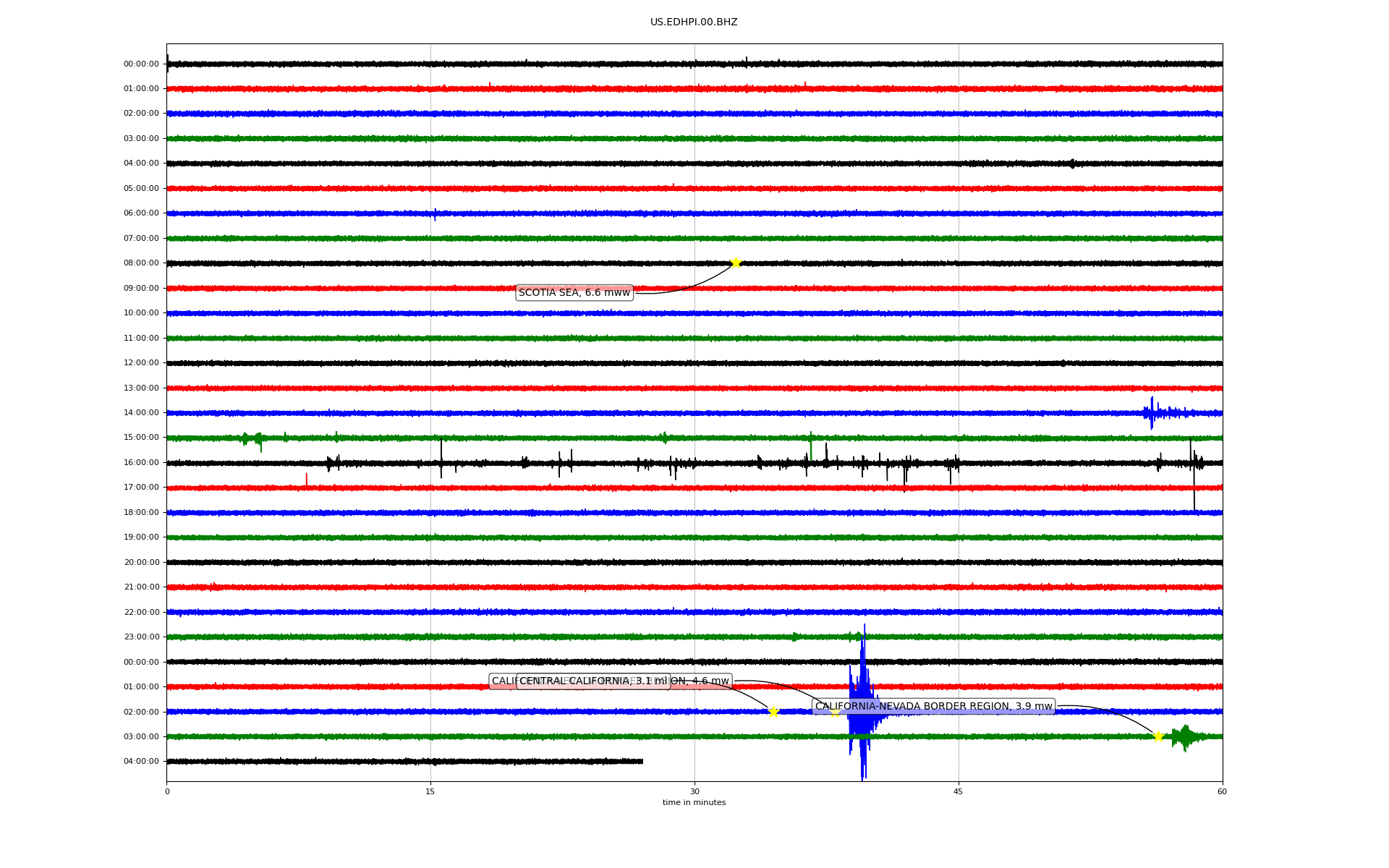The image size is (1389, 868).
Task: Click the 17:00:00 time label
Action: (141, 488)
